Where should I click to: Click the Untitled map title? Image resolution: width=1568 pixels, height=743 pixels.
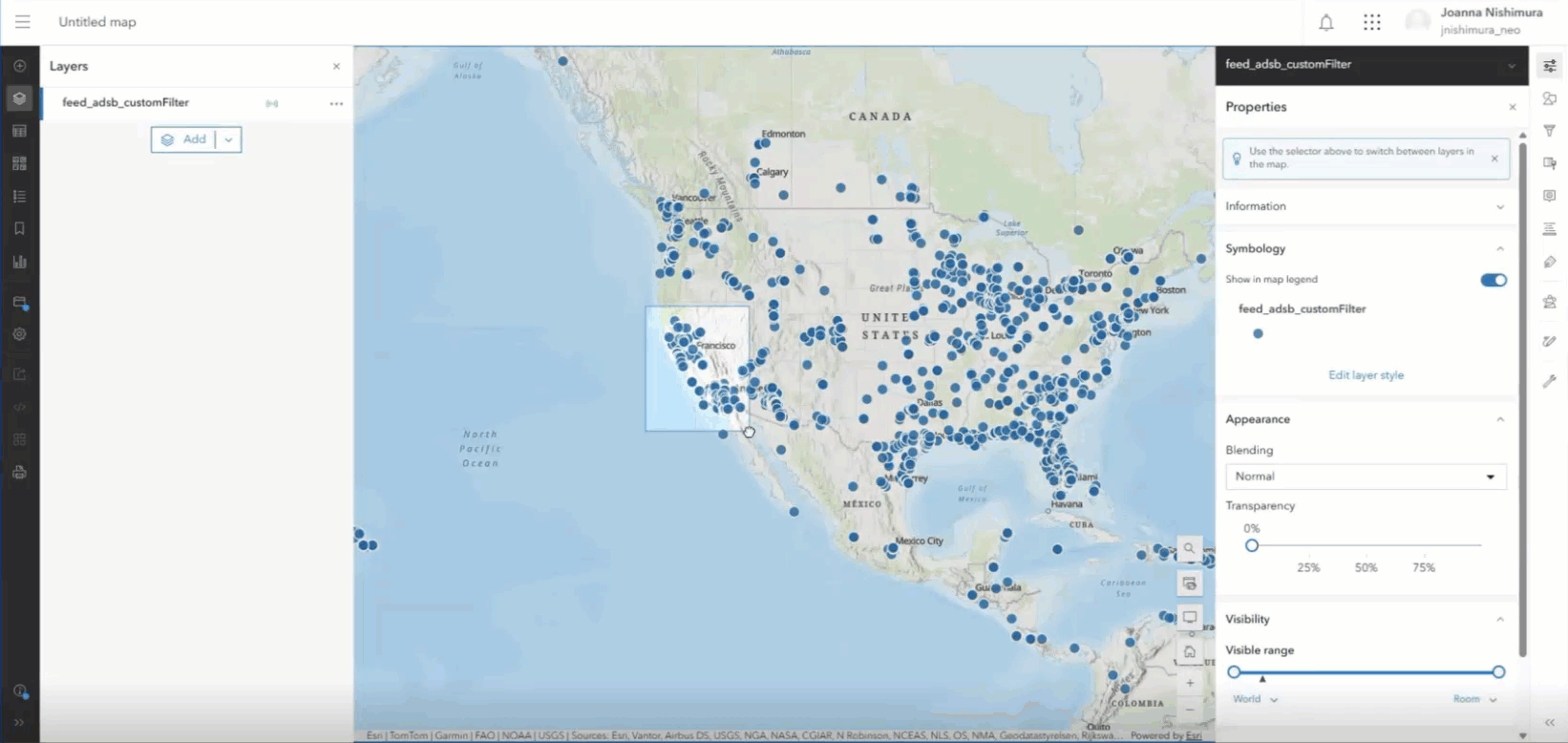click(x=97, y=22)
